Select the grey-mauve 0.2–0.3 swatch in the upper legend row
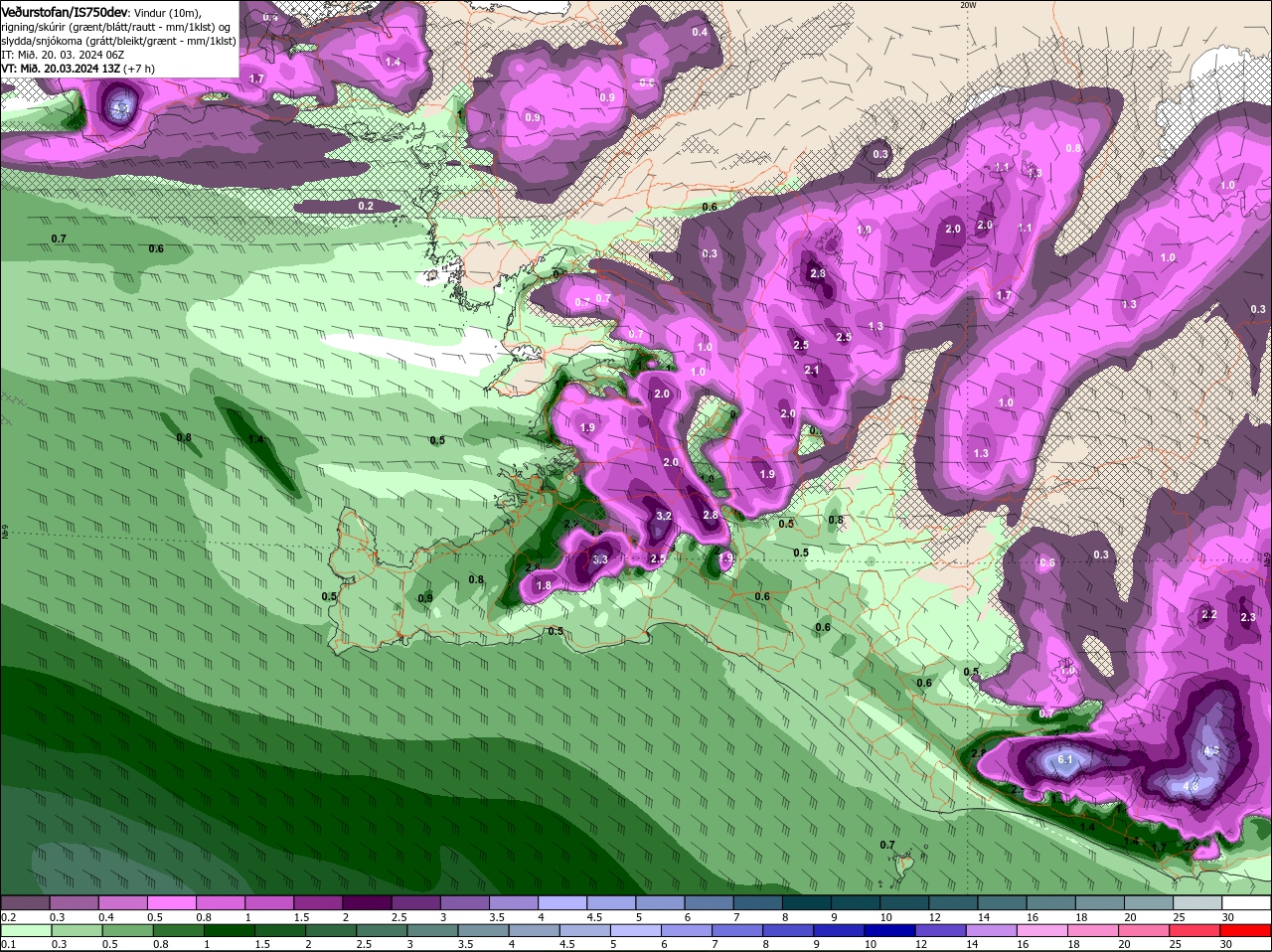 pos(25,902)
